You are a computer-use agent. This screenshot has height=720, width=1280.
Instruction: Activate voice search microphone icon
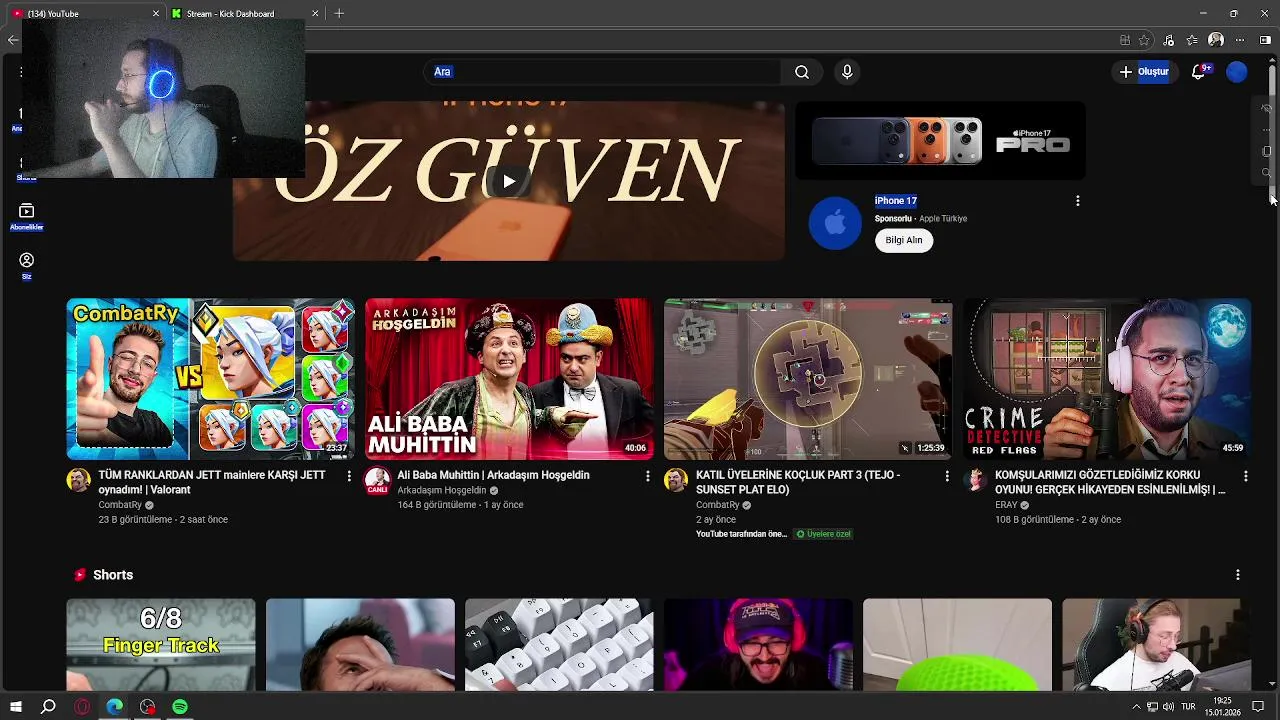pos(847,72)
